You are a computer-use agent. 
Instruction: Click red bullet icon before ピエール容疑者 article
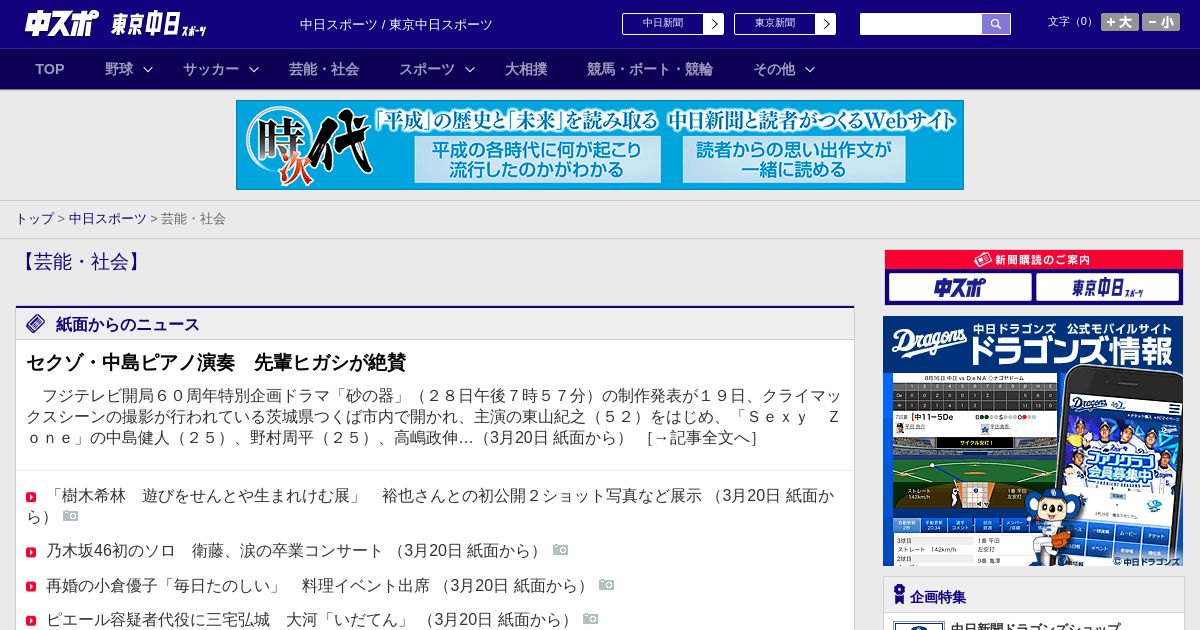pos(31,622)
